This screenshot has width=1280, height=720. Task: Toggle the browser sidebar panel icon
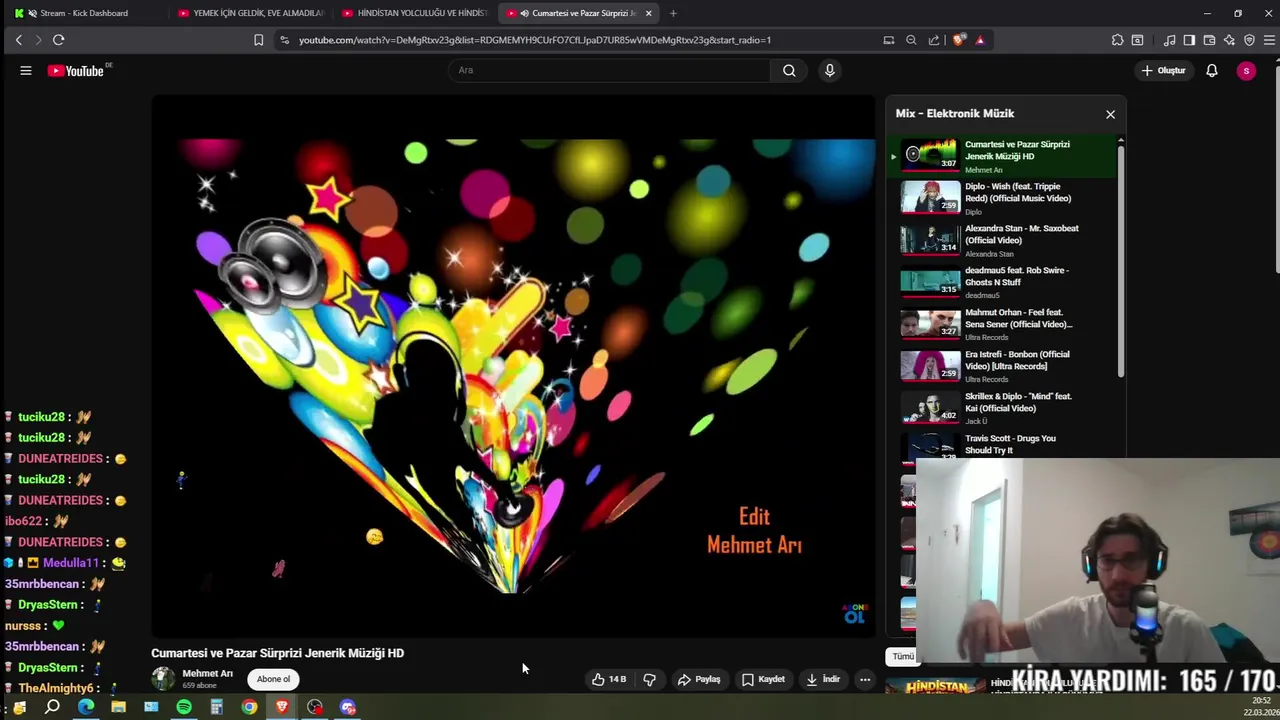pos(1189,40)
